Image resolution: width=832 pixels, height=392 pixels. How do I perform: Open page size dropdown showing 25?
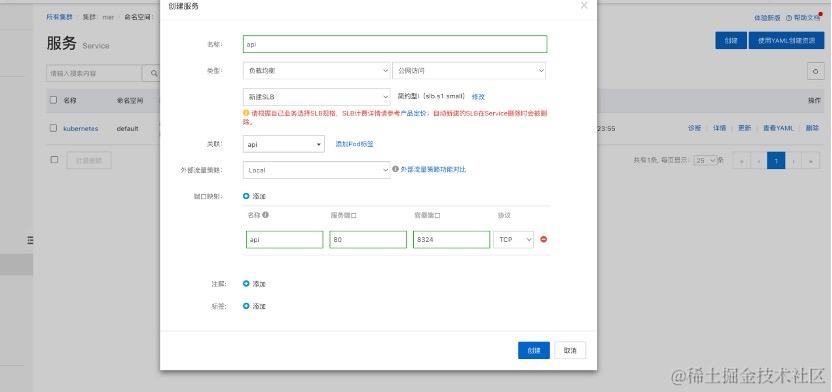point(705,160)
